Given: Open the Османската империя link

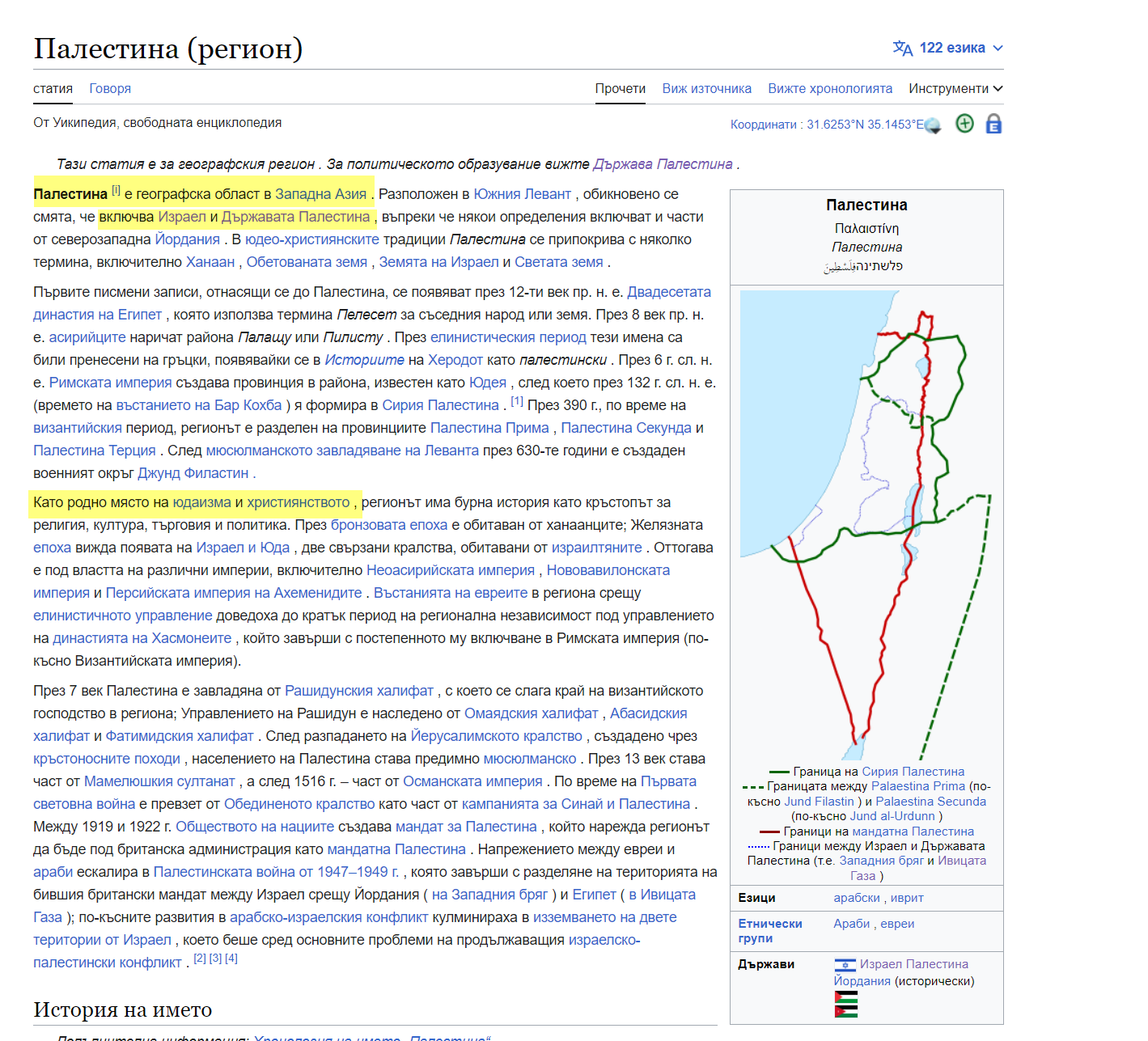Looking at the screenshot, I should click(472, 781).
